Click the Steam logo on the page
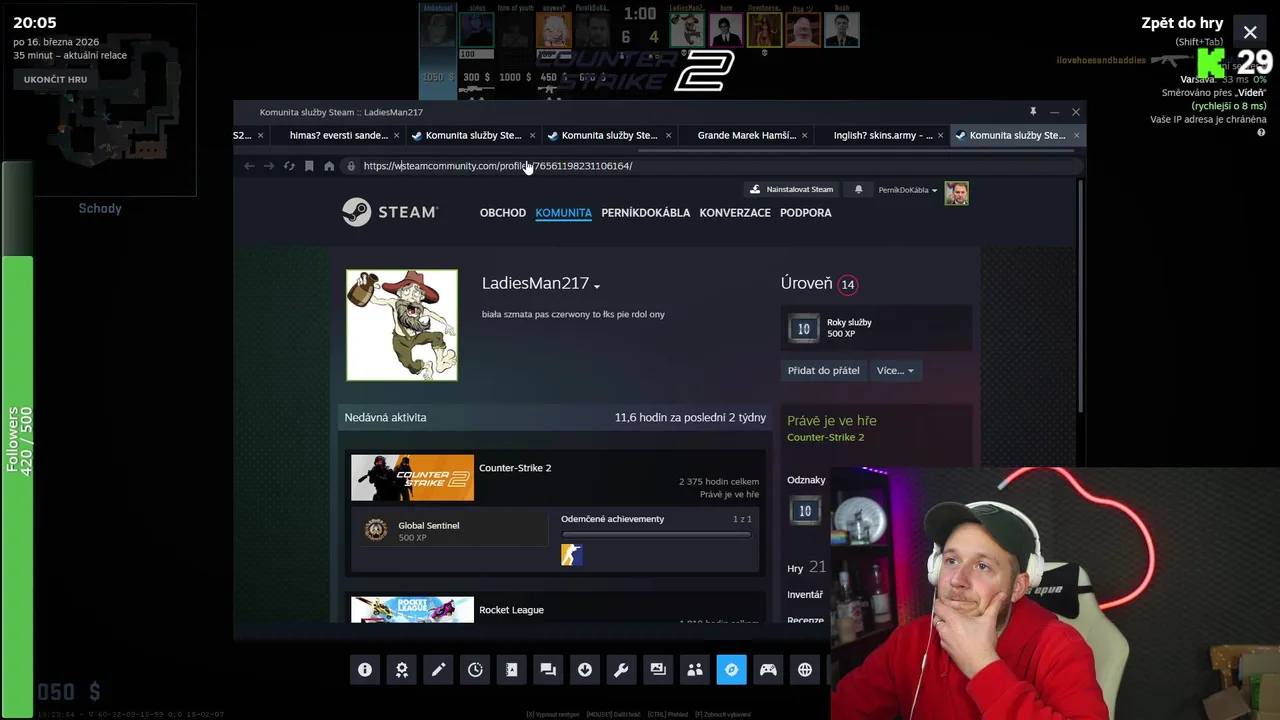 pos(390,212)
